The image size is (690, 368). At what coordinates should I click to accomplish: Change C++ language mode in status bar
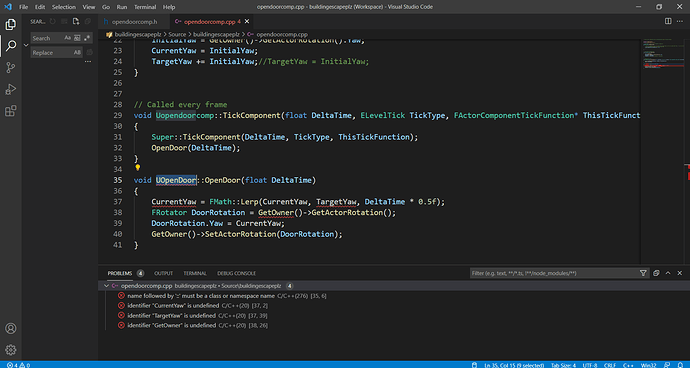pos(628,365)
